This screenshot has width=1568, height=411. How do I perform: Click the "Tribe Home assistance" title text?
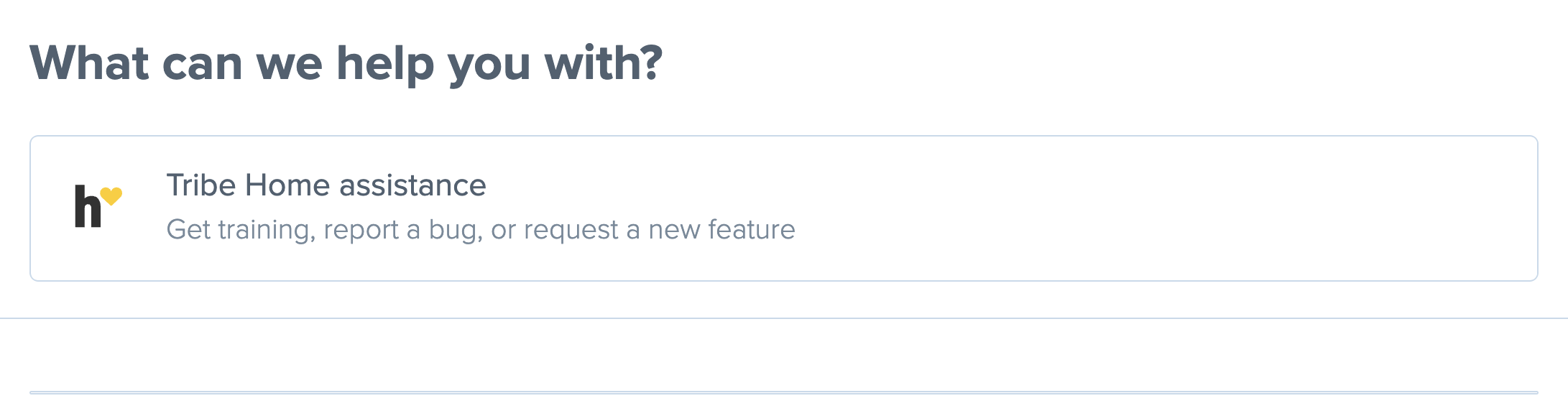(x=326, y=185)
